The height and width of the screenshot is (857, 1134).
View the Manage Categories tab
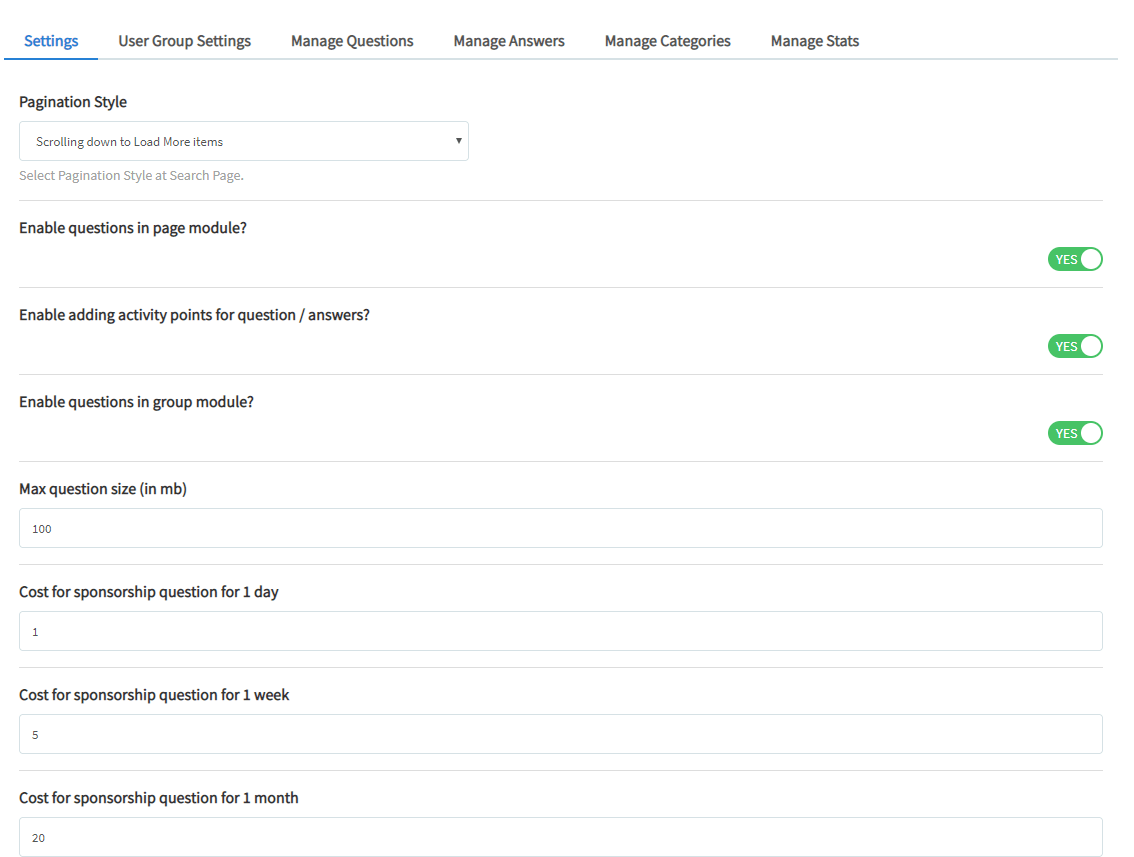667,41
